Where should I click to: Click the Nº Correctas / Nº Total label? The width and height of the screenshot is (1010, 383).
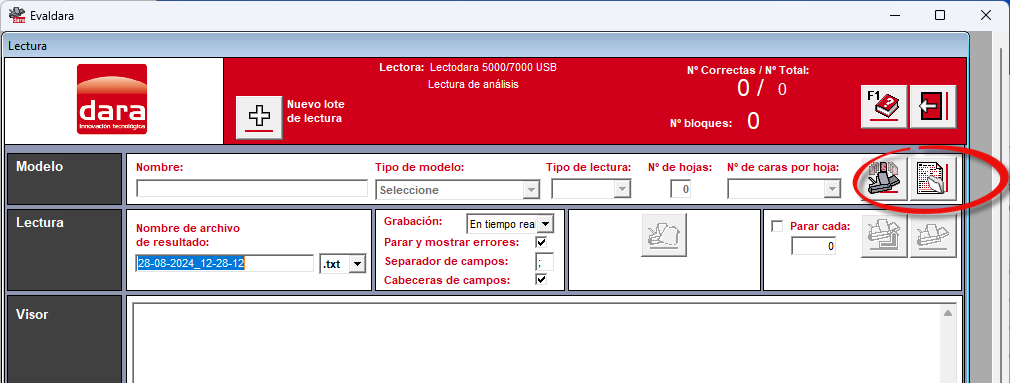coord(748,71)
